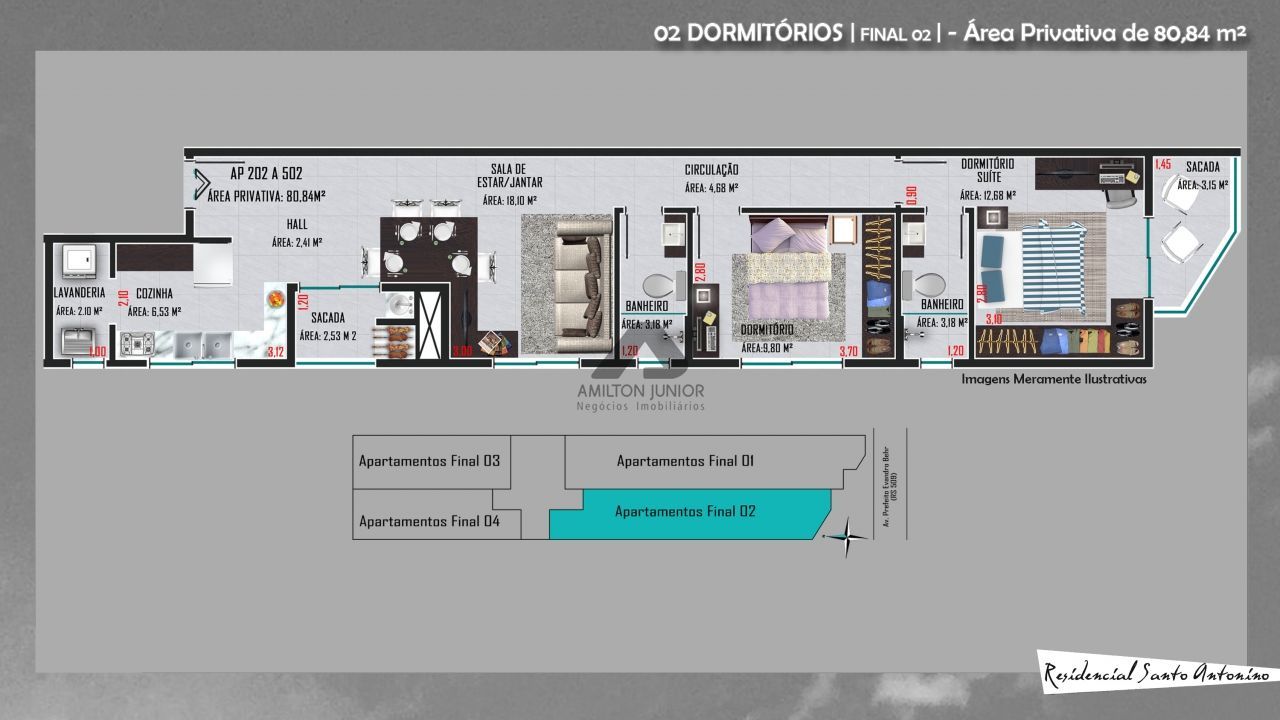Click the washing machine in the Lavanderia
The height and width of the screenshot is (720, 1280).
[x=79, y=262]
